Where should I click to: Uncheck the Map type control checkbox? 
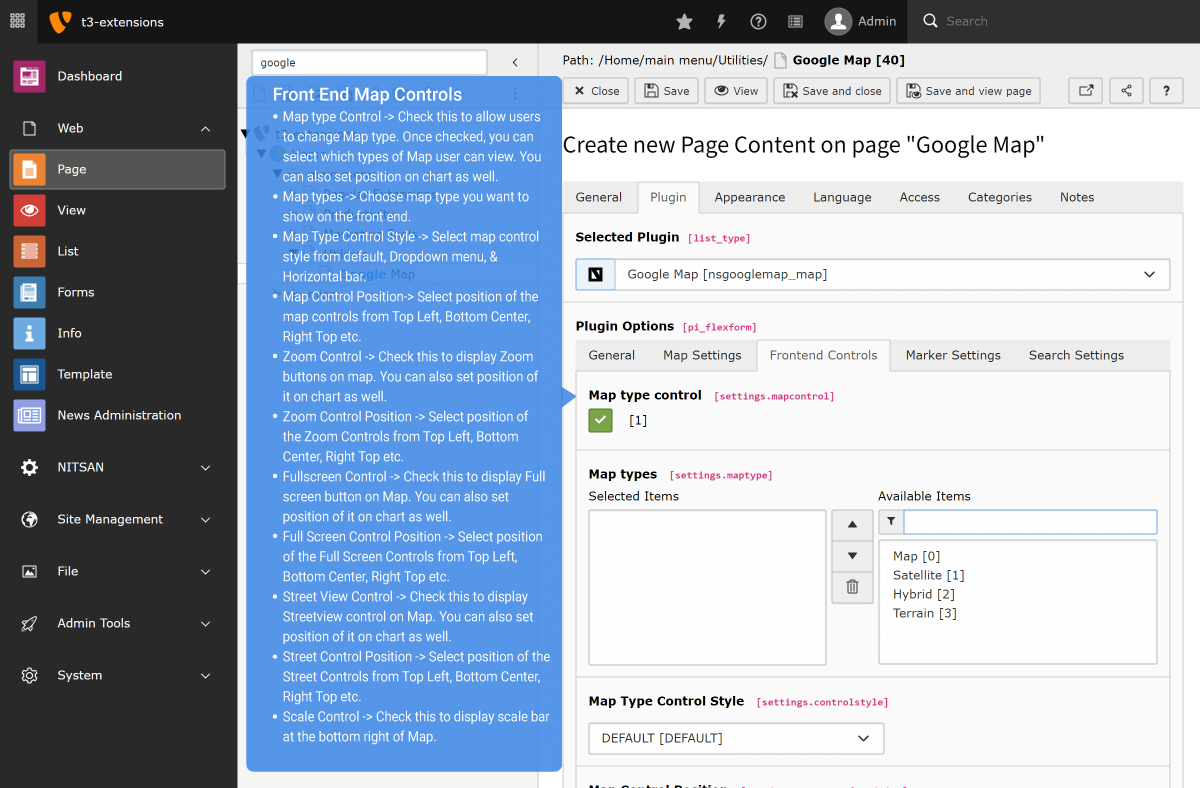pyautogui.click(x=601, y=421)
